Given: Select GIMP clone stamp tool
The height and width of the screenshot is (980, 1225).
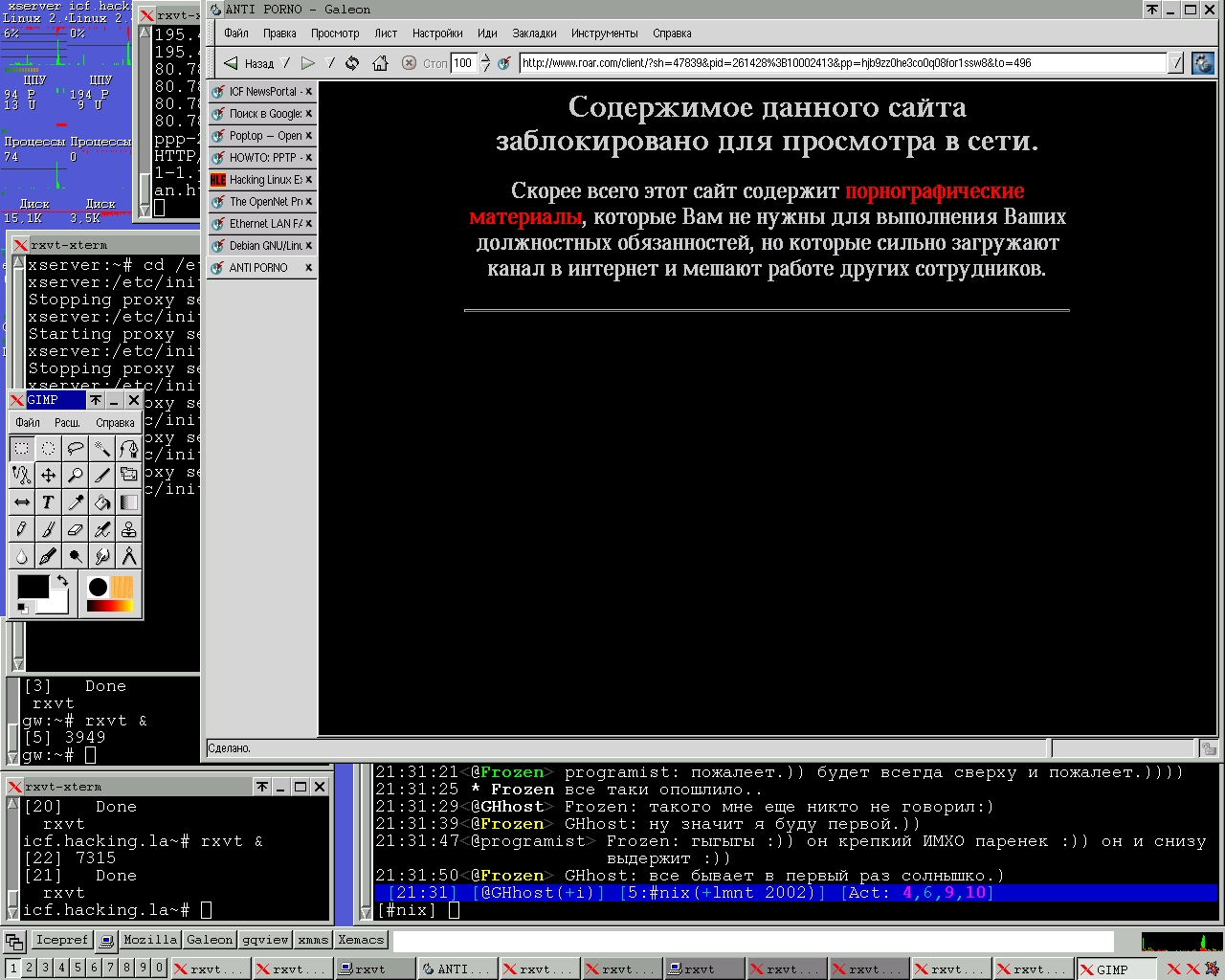Looking at the screenshot, I should pyautogui.click(x=128, y=528).
